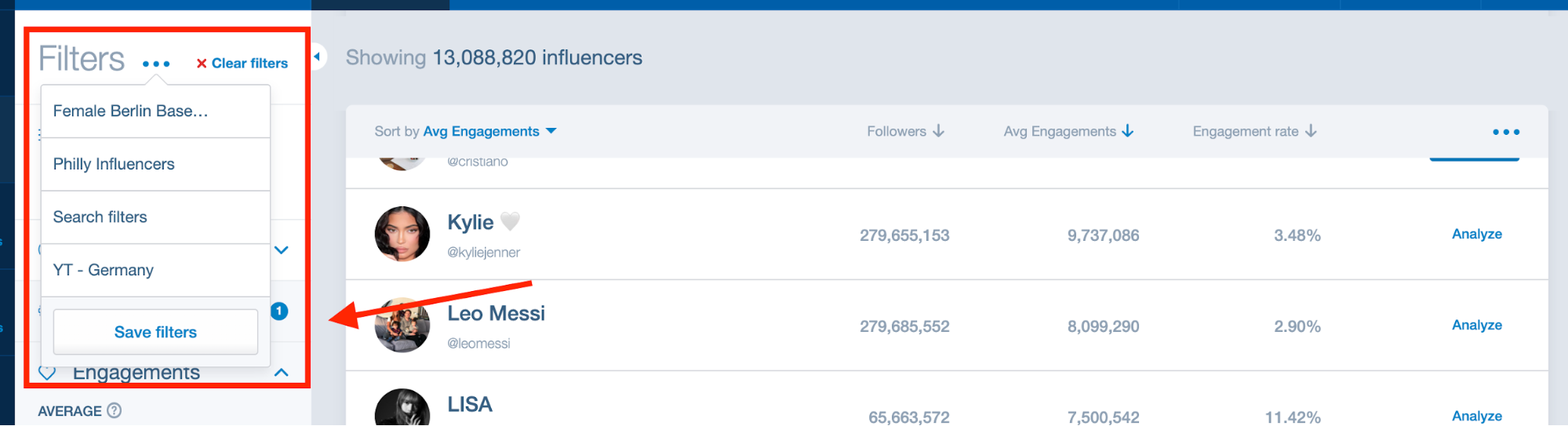Analyze Leo Messi's profile
Image resolution: width=1568 pixels, height=426 pixels.
(x=1476, y=325)
